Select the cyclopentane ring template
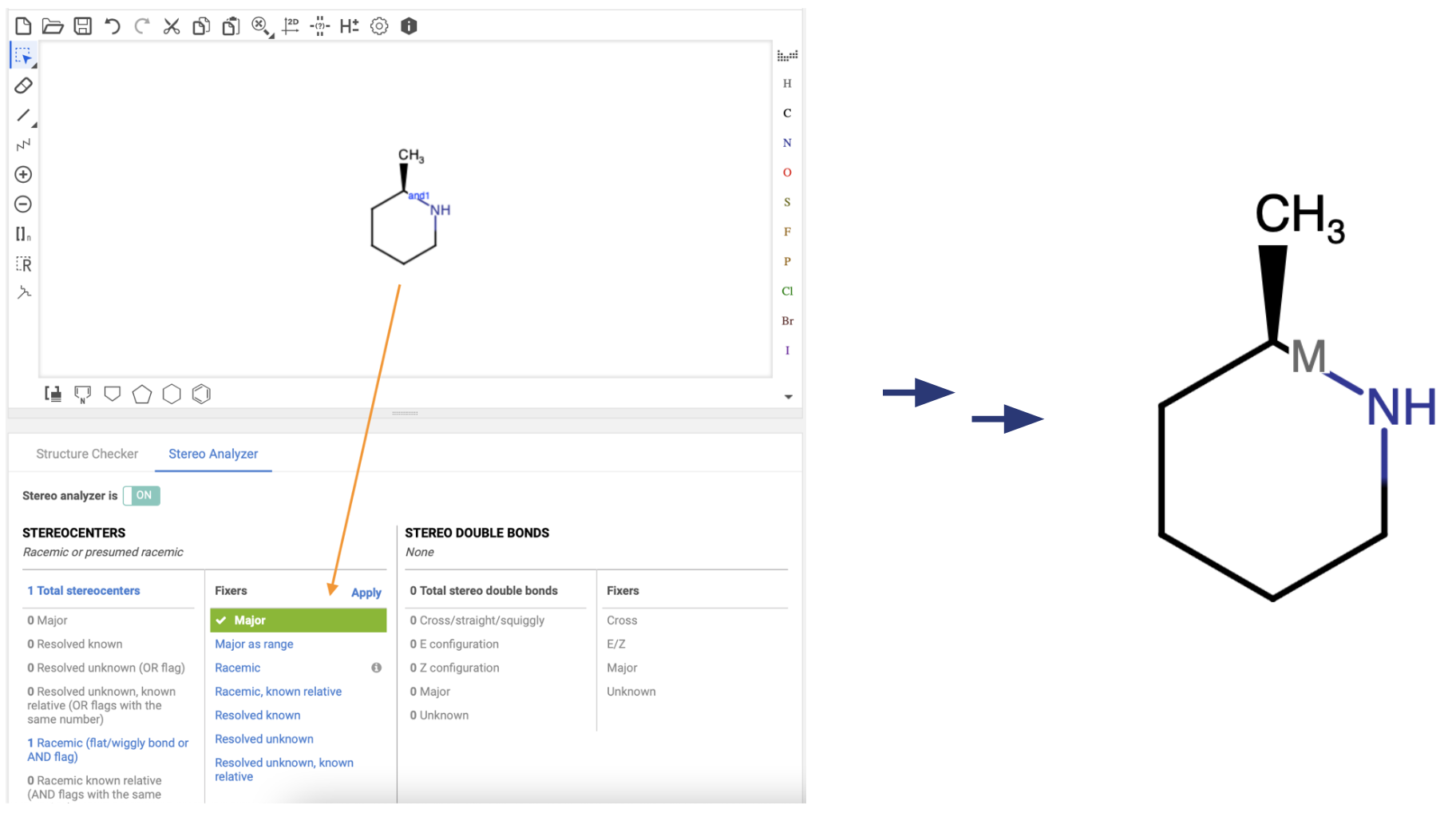This screenshot has height=821, width=1456. 142,394
